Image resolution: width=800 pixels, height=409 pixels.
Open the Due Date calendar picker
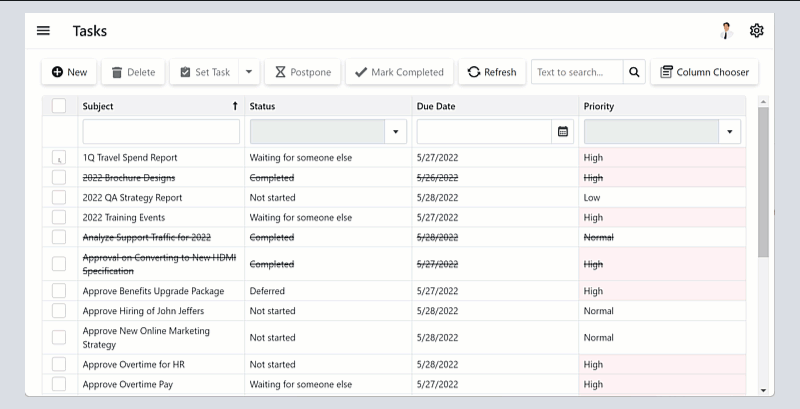pyautogui.click(x=563, y=132)
